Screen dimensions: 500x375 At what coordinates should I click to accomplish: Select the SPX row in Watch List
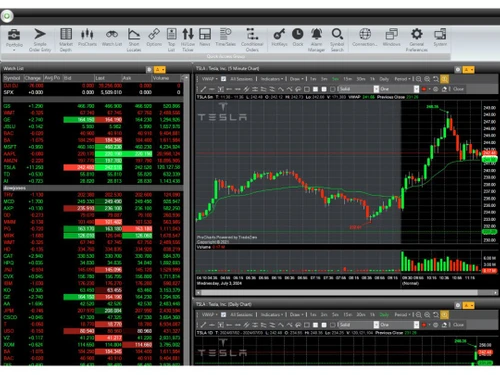click(x=92, y=92)
